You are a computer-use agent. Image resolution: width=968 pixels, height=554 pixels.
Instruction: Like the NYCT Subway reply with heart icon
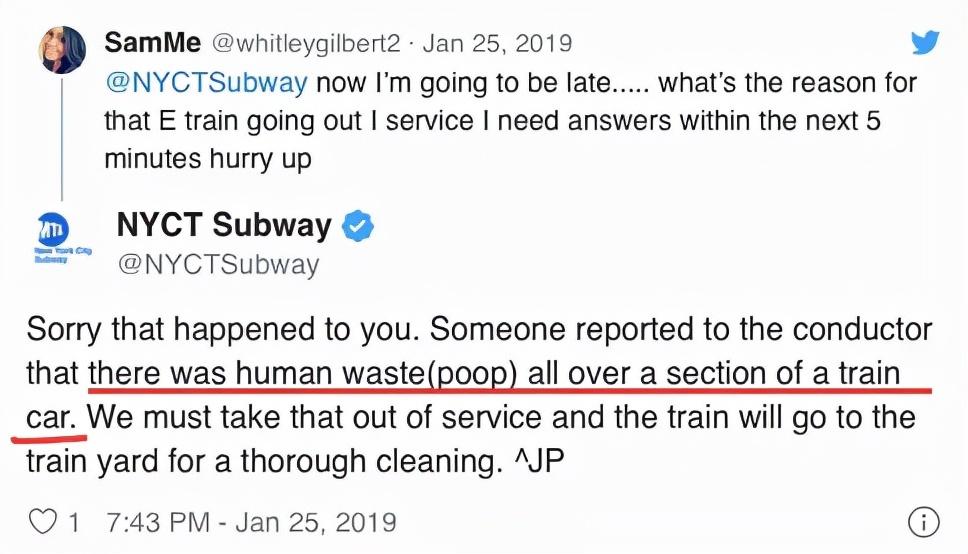tap(41, 521)
